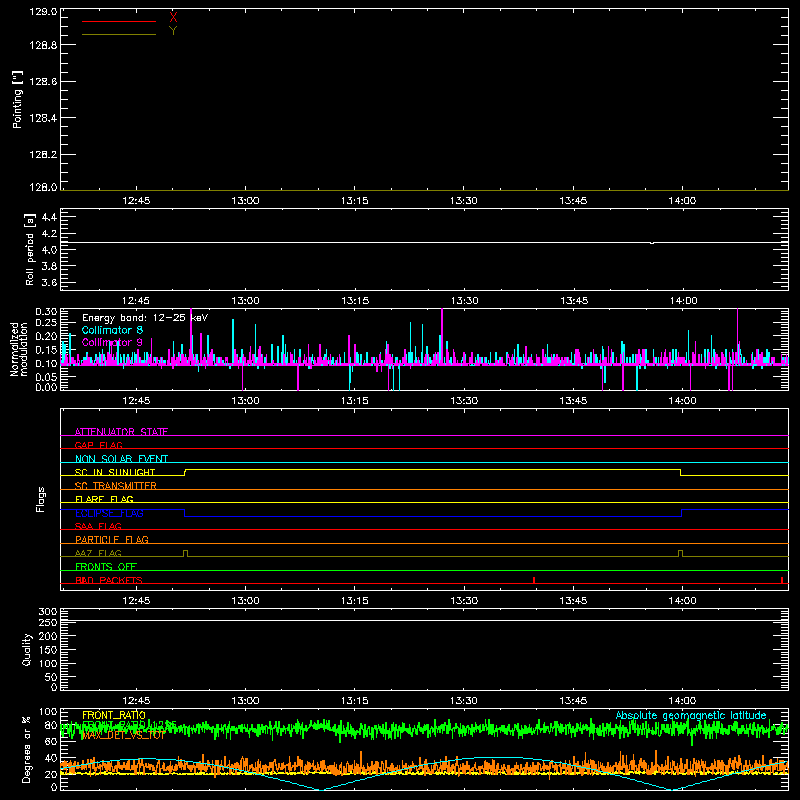Click 12:45 time label under Quality plot

coord(136,701)
